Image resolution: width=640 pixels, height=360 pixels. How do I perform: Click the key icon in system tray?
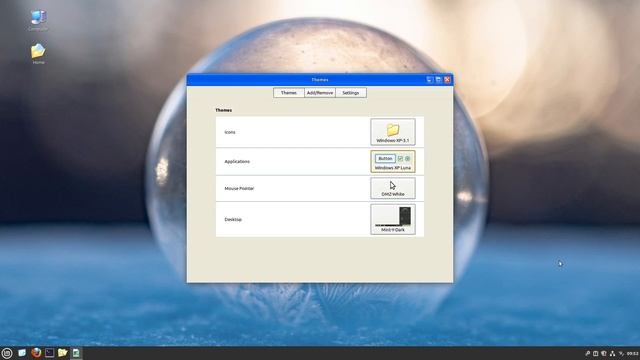coord(587,353)
